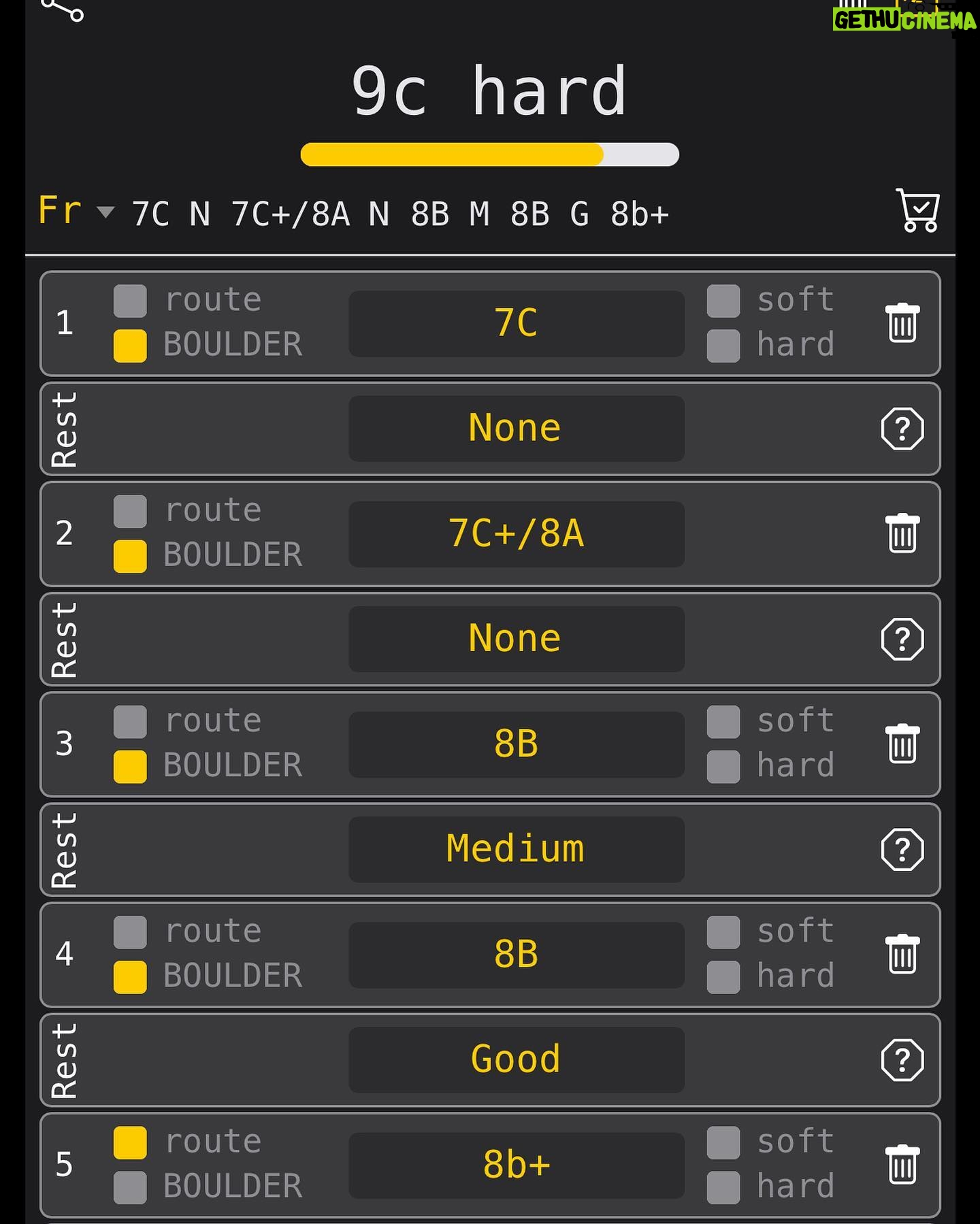The height and width of the screenshot is (1224, 980).
Task: Mark section 1 as a route
Action: 130,301
